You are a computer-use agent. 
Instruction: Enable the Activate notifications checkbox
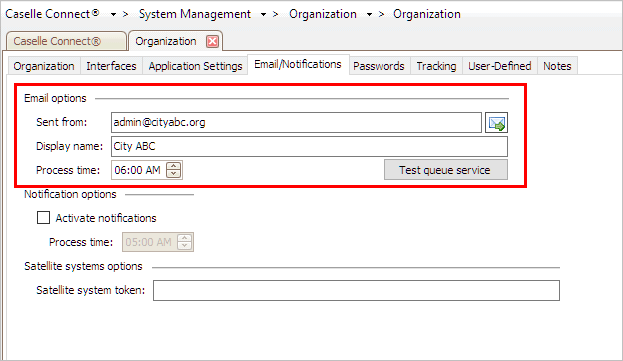pos(43,218)
